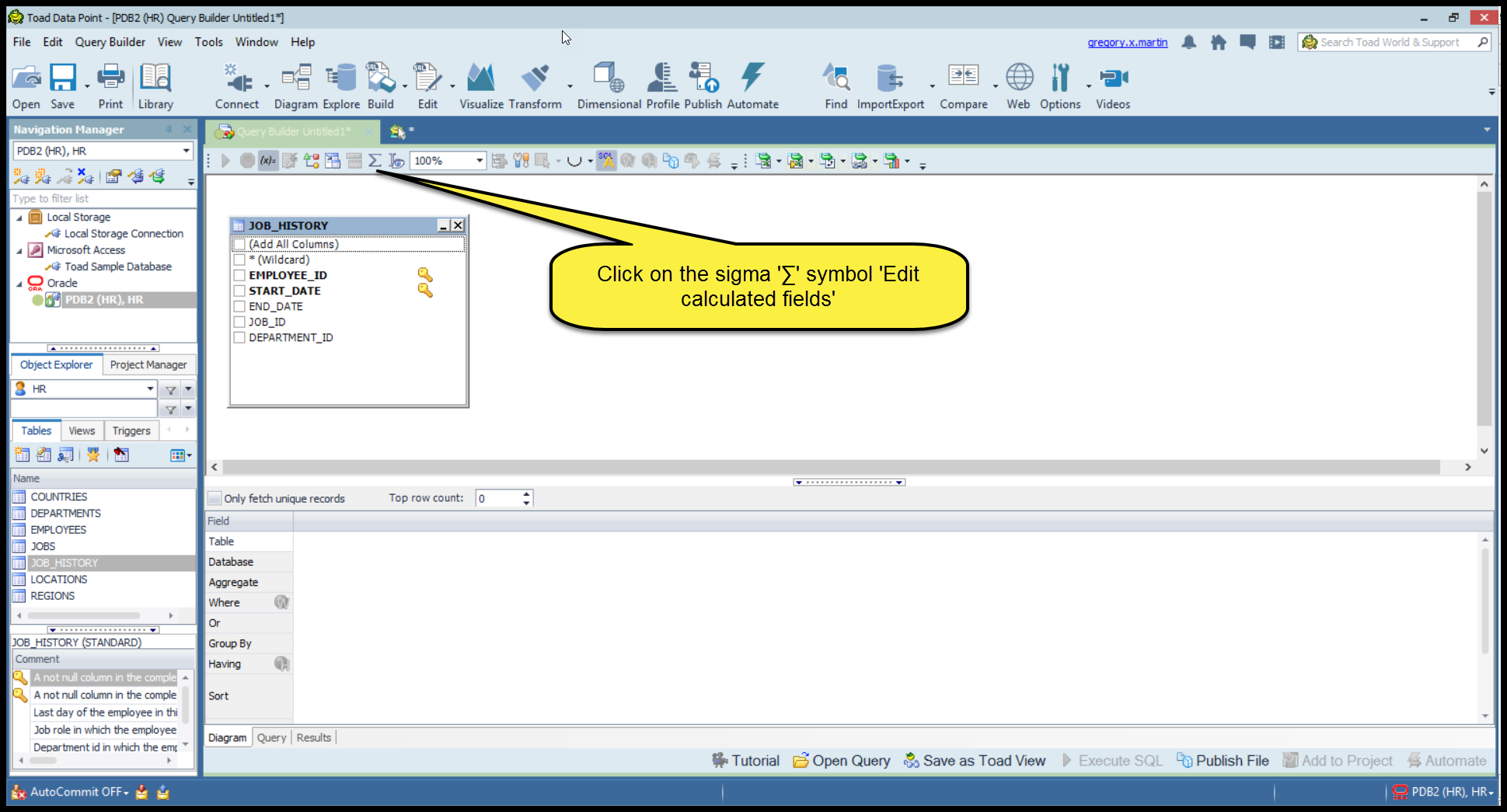Click the Execute query play icon

[225, 161]
